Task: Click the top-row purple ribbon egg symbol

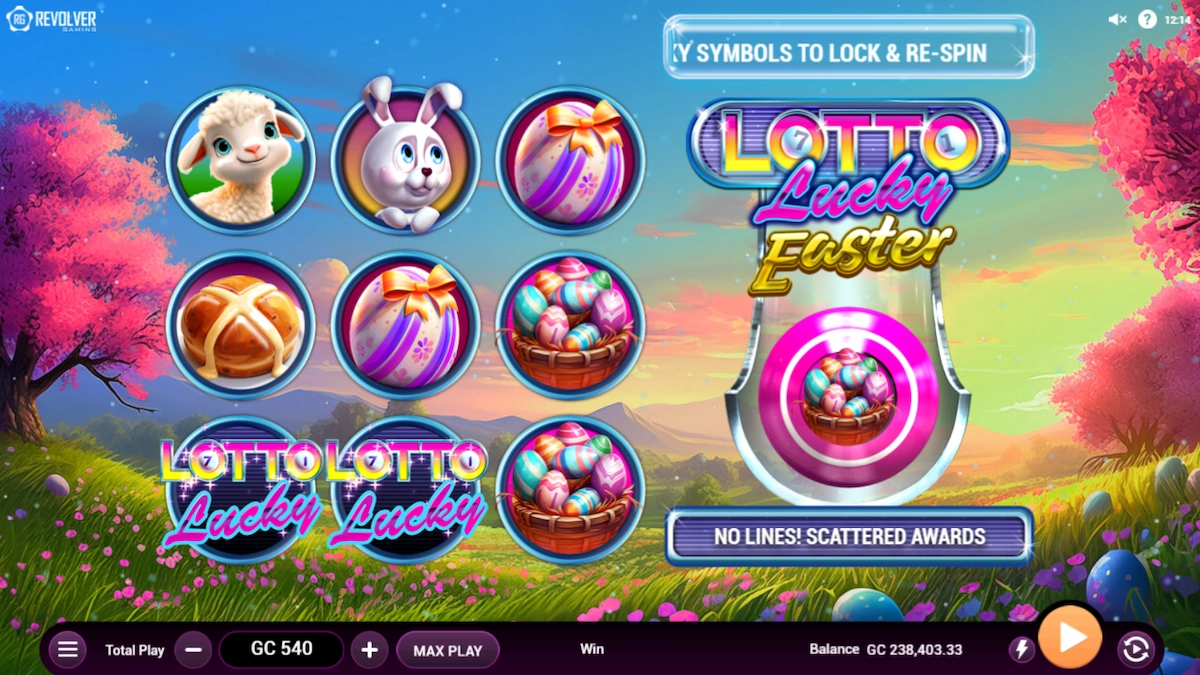Action: tap(571, 160)
